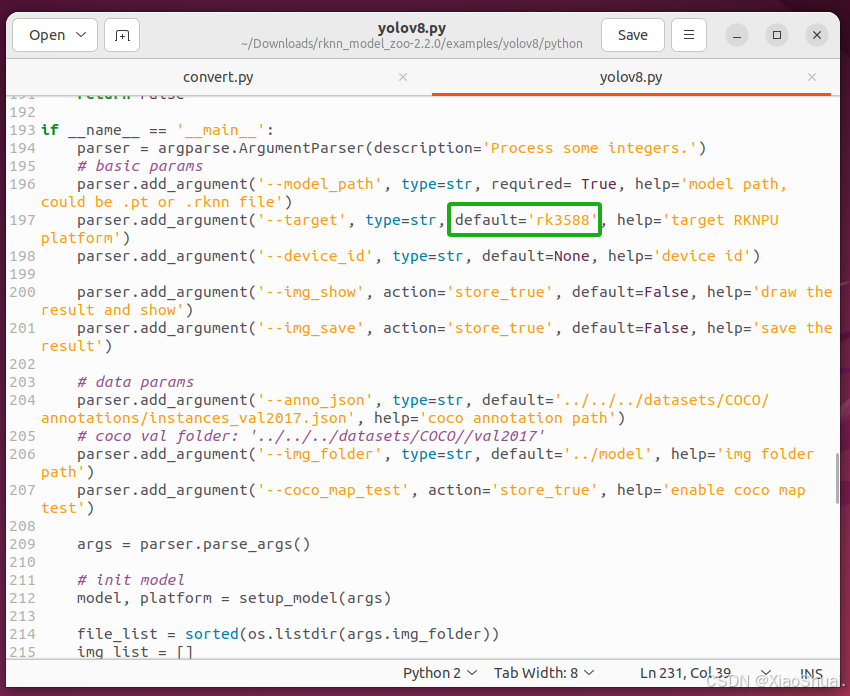Click the '# init model' comment
The width and height of the screenshot is (850, 696).
pyautogui.click(x=131, y=580)
